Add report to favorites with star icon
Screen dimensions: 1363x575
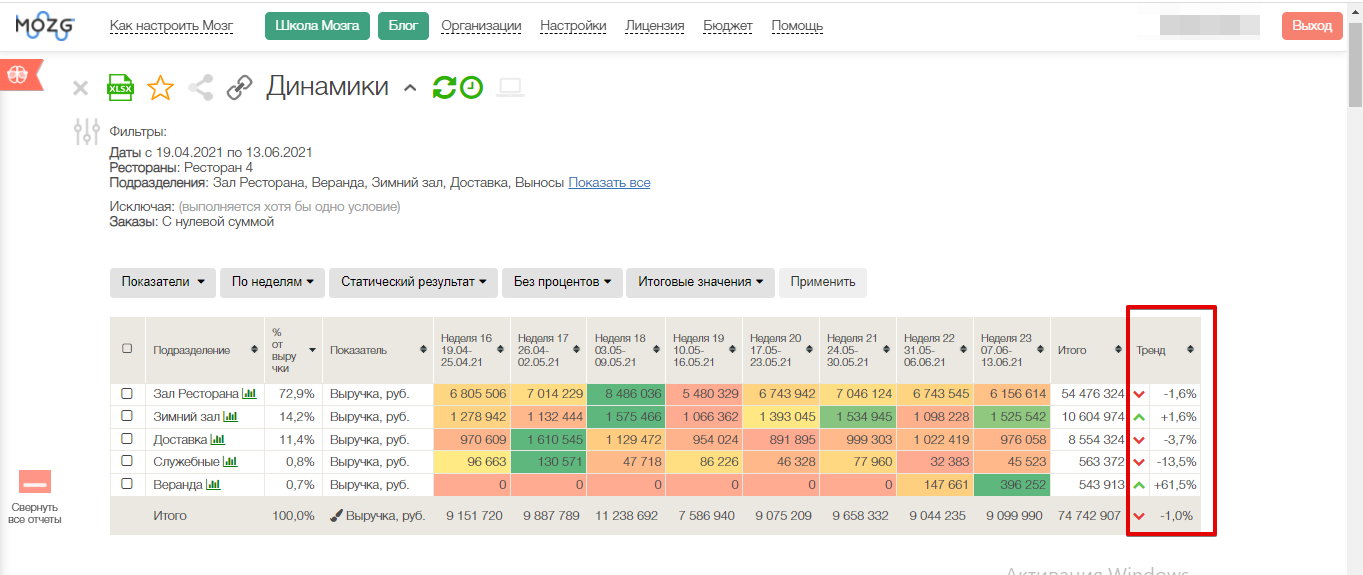tap(160, 88)
